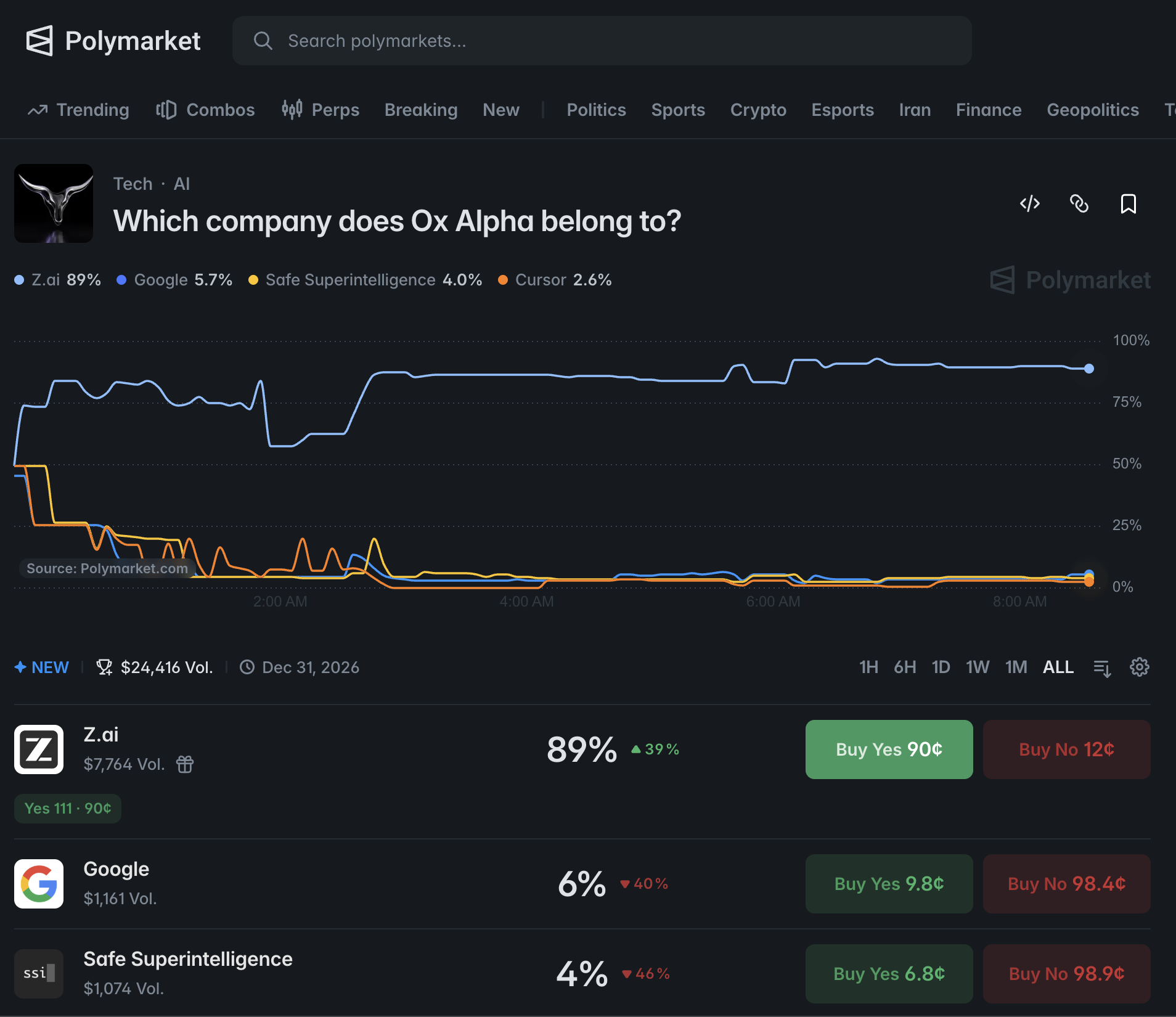Click the search magnifier icon
This screenshot has height=1017, width=1176.
click(x=263, y=41)
